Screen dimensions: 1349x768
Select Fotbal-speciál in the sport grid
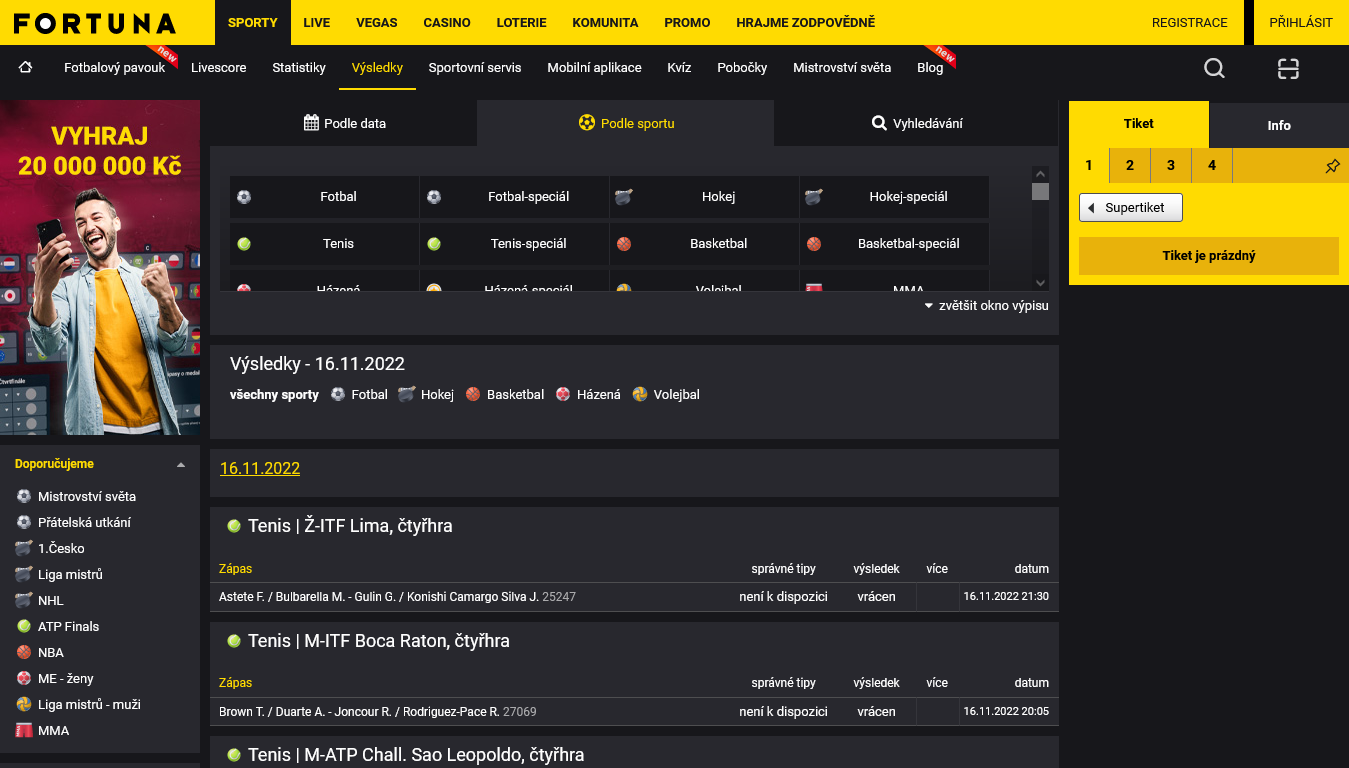pos(515,197)
